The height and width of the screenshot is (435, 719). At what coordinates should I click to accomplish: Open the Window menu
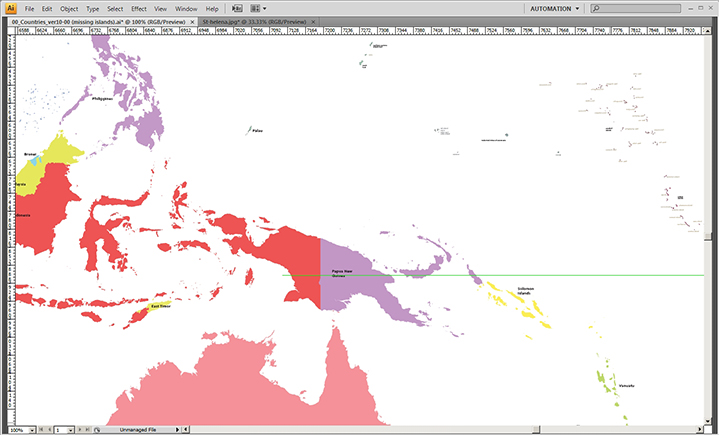click(x=185, y=8)
